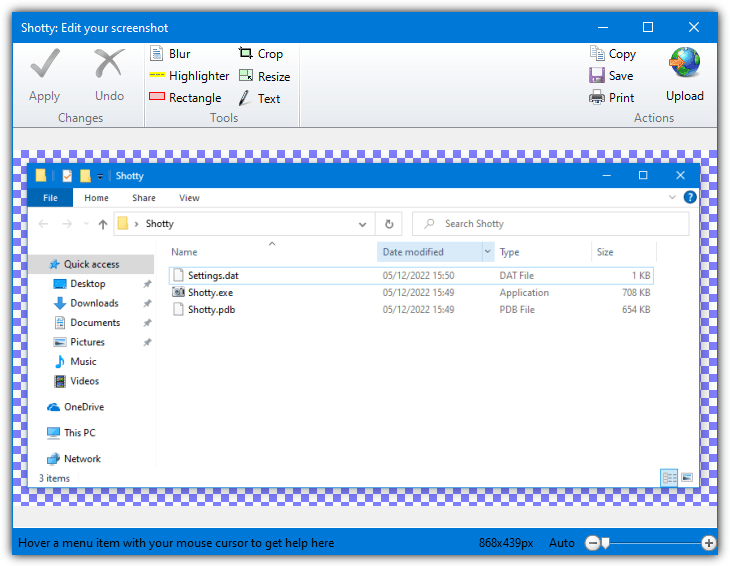The height and width of the screenshot is (566, 730).
Task: Click the new folder icon in Explorer titlebar
Action: coord(85,176)
